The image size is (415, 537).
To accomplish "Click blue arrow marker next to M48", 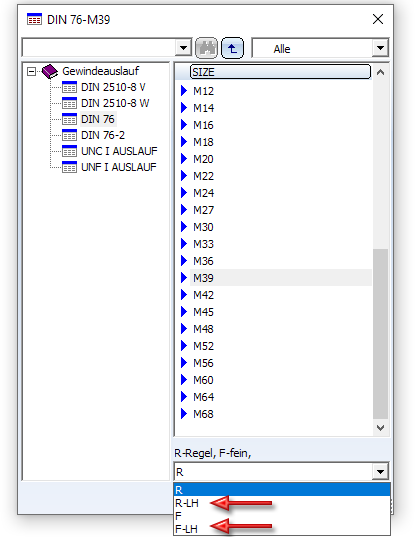I will tap(184, 329).
